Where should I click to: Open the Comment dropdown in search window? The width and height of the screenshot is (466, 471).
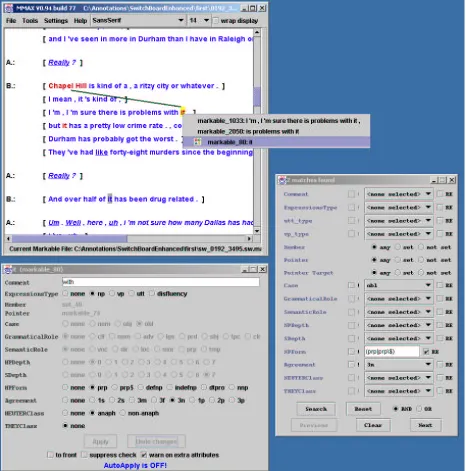(399, 194)
